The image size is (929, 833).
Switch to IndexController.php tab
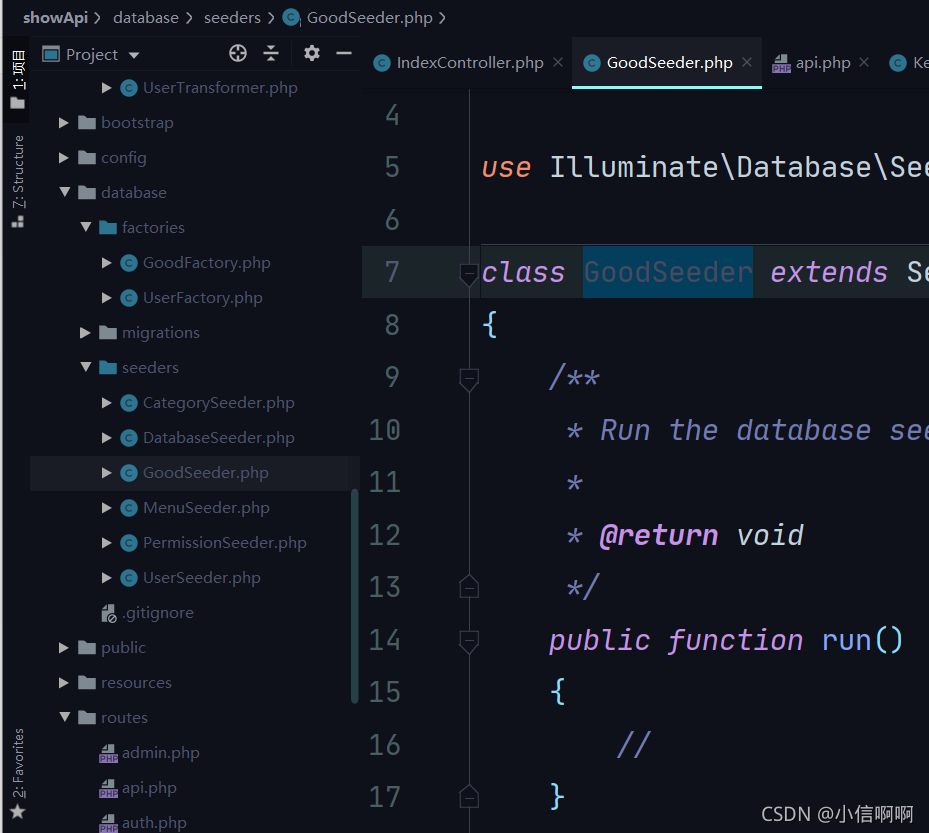[469, 63]
